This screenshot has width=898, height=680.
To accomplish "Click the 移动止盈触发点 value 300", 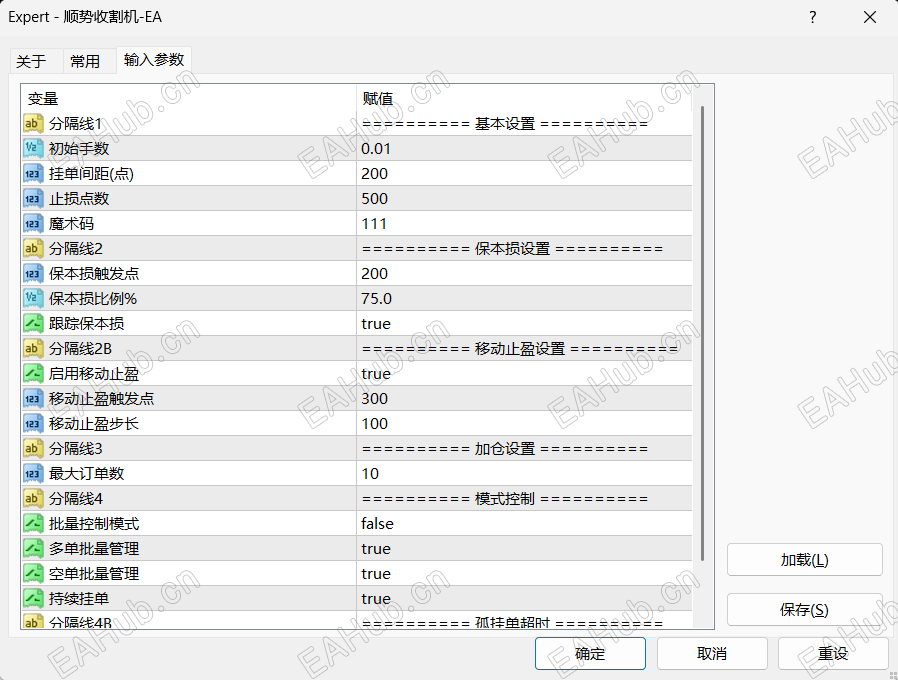I will pyautogui.click(x=375, y=399).
